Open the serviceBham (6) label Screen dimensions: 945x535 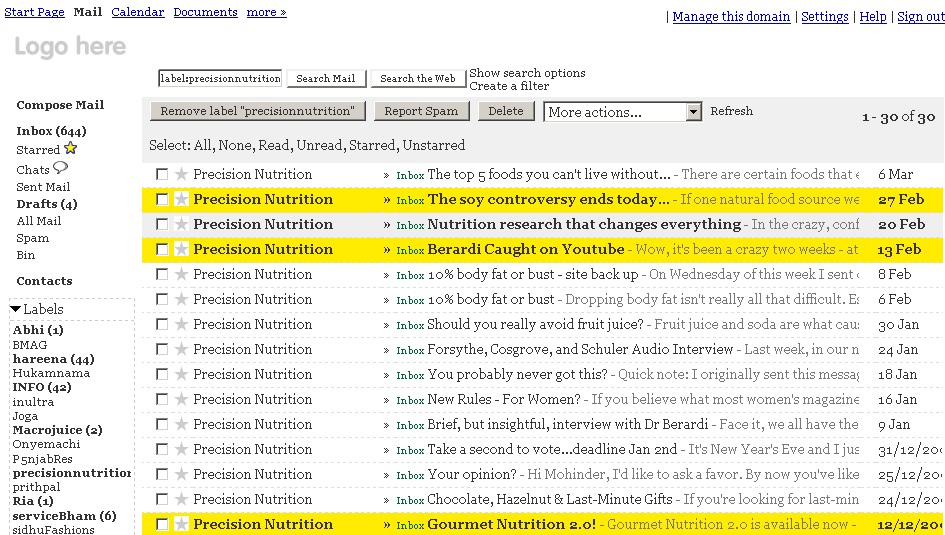pyautogui.click(x=64, y=516)
